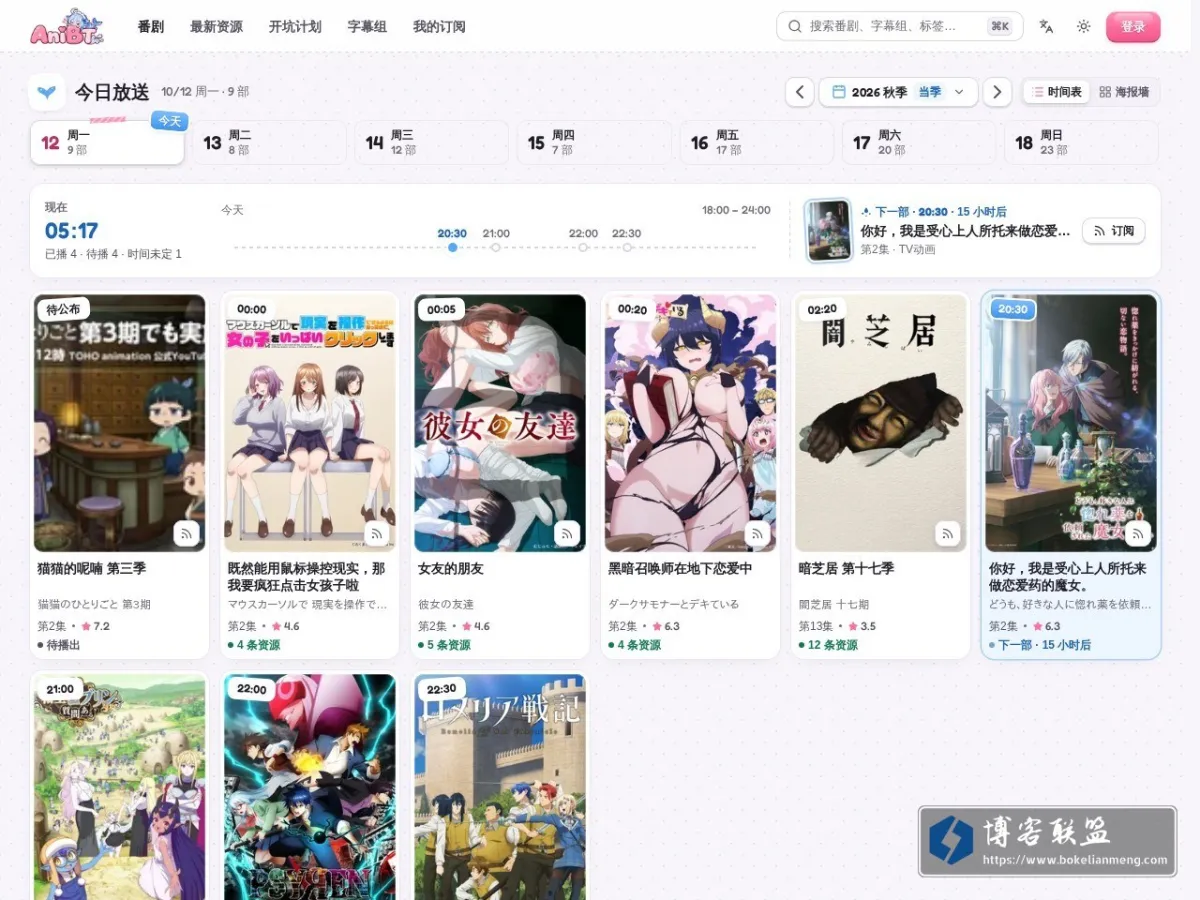Open the 番剧 nav item
Screen dimensions: 1200x900
pyautogui.click(x=151, y=27)
